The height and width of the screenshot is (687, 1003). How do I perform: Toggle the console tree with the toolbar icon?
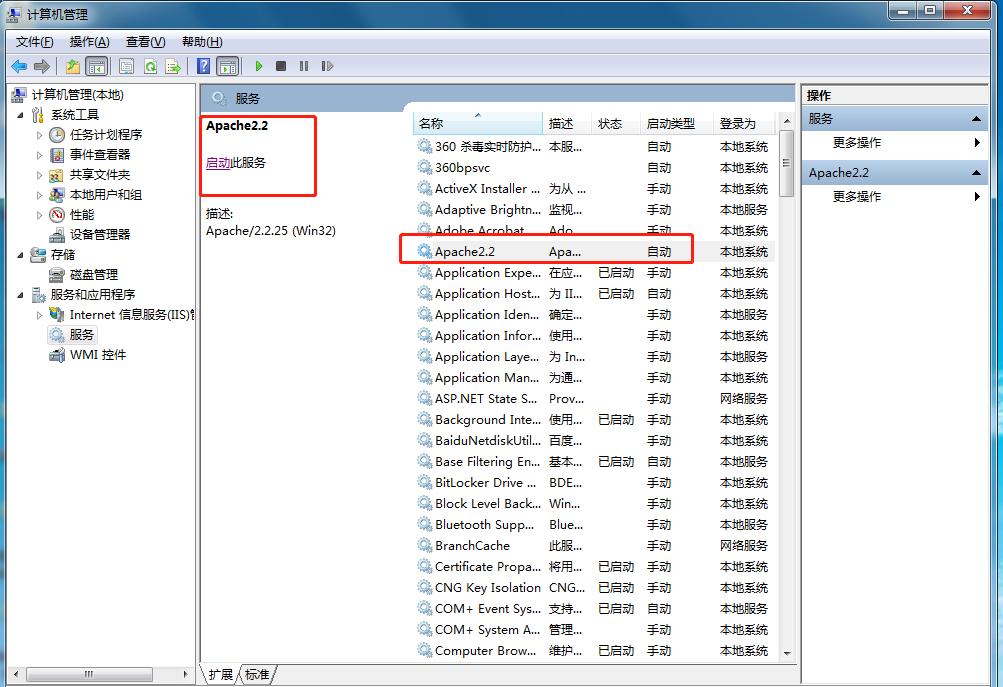[x=97, y=66]
